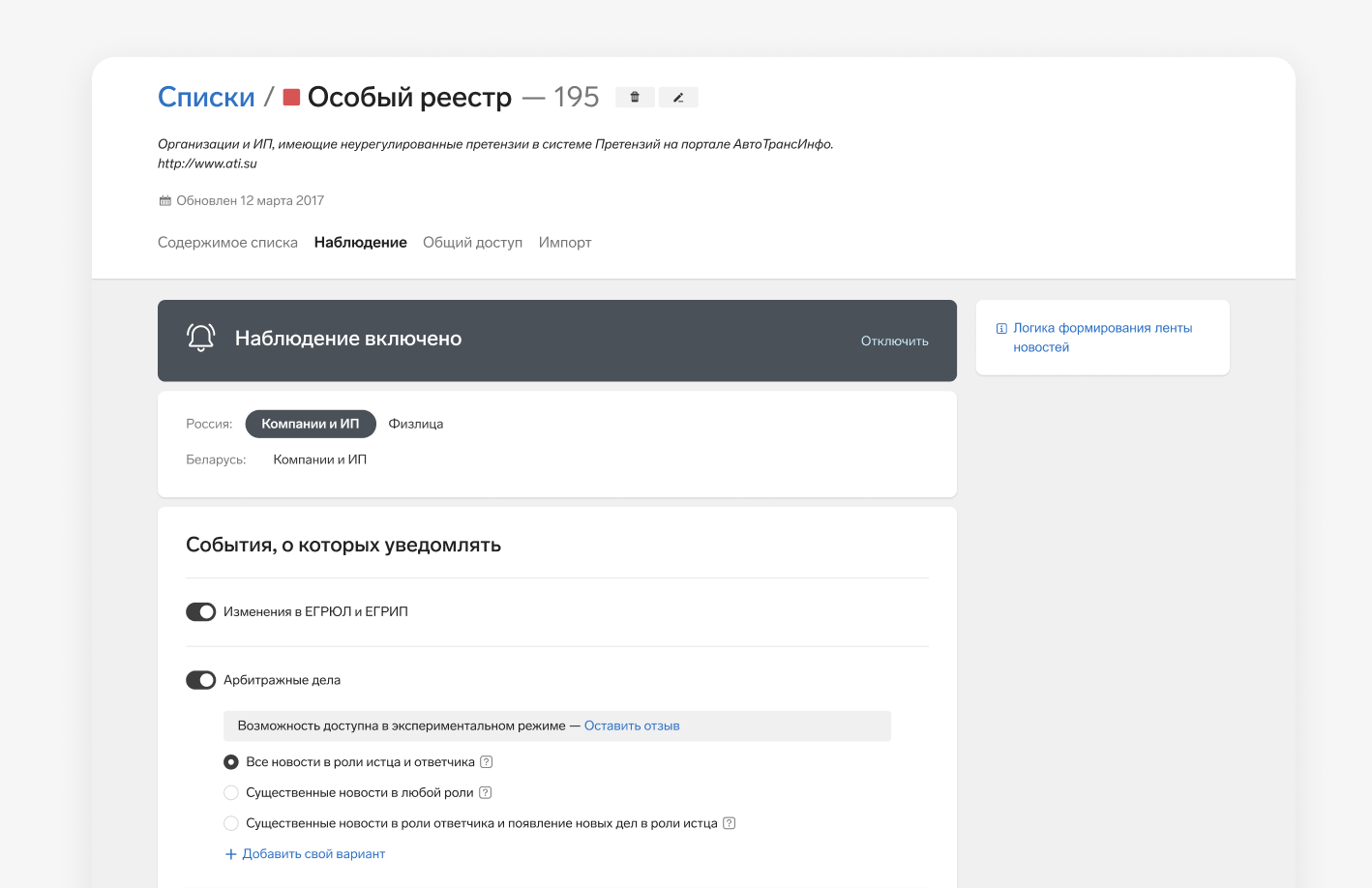Click the count 195 in header

click(x=577, y=97)
